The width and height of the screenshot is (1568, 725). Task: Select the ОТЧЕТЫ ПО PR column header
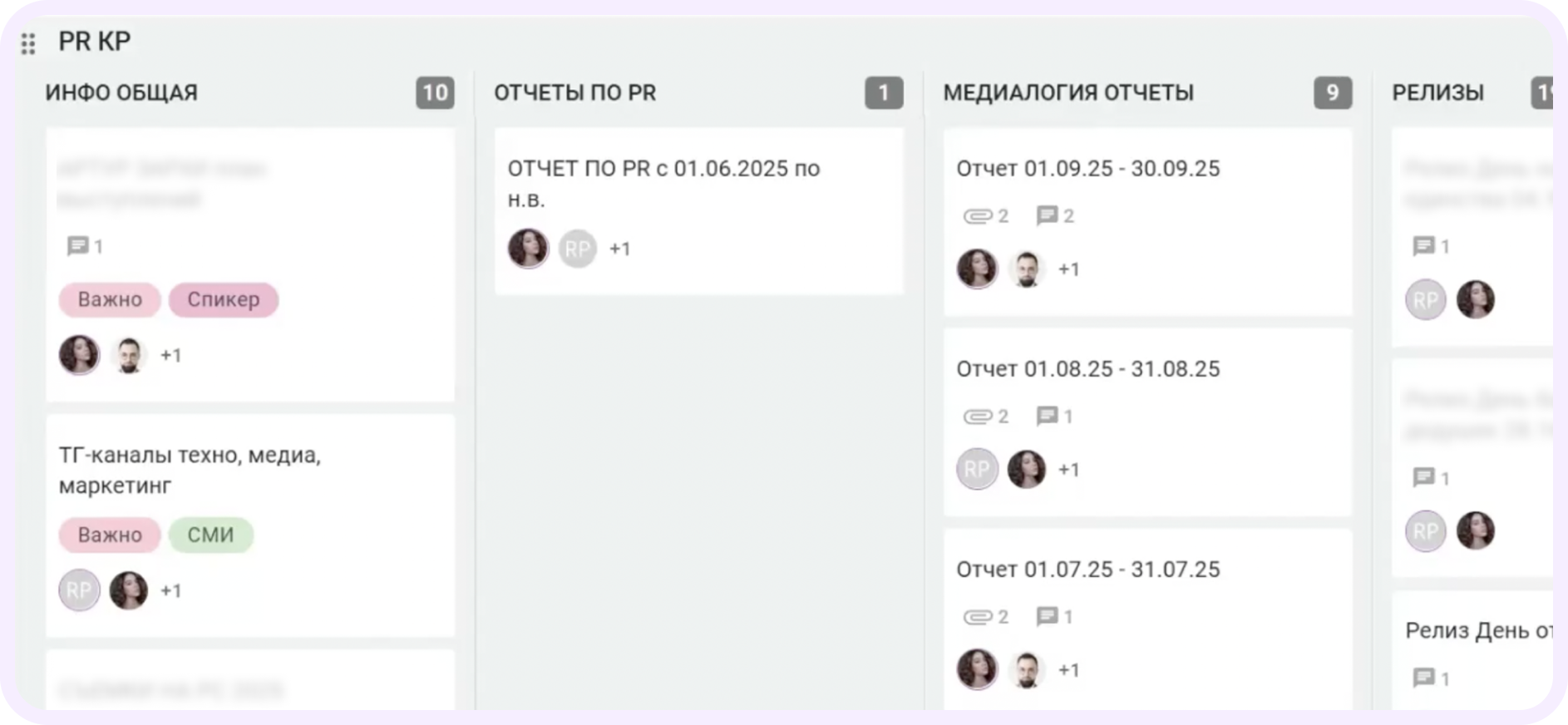point(574,92)
